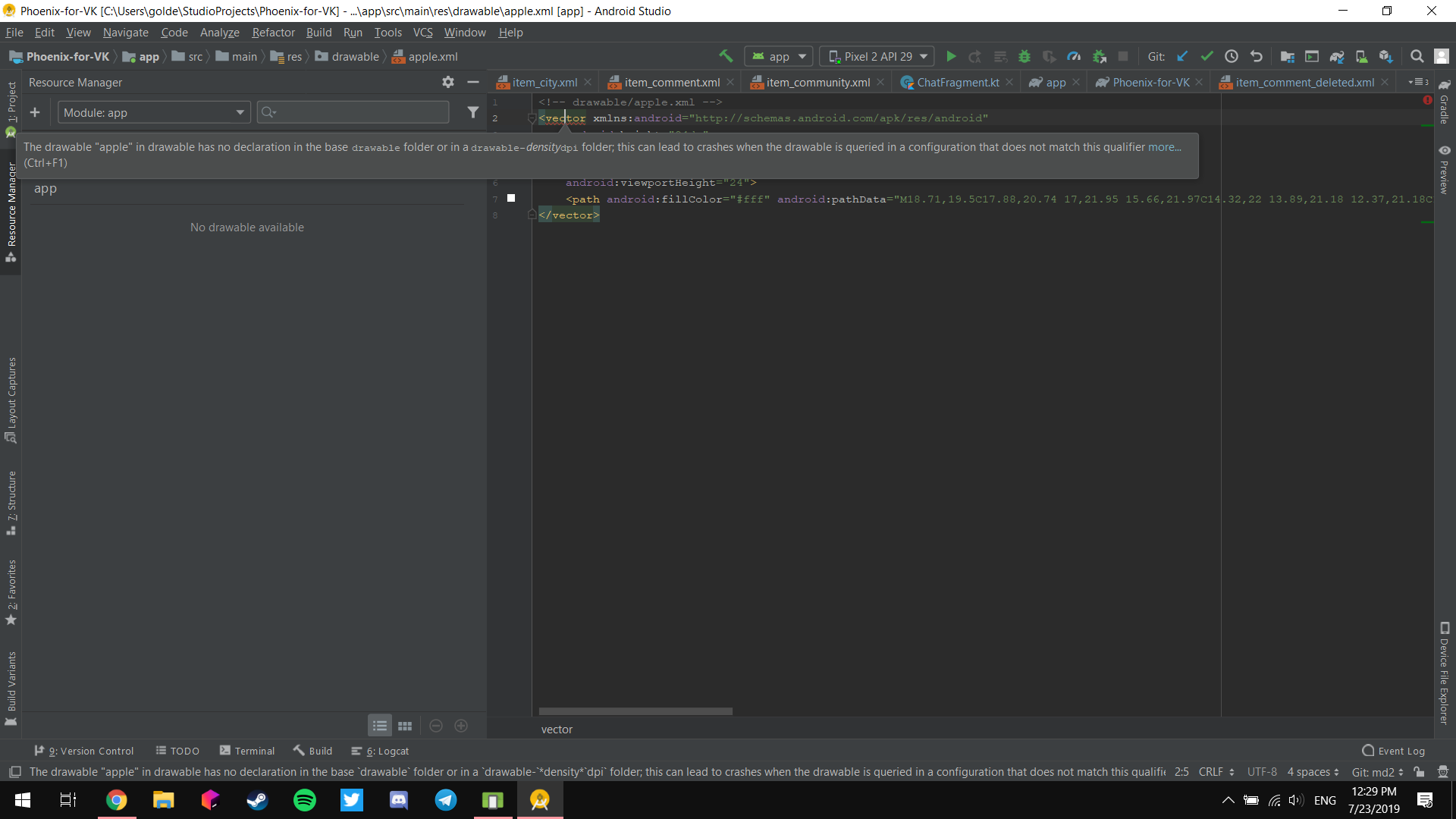This screenshot has height=819, width=1456.
Task: Click white fillColor swatch in gutter
Action: coord(511,198)
